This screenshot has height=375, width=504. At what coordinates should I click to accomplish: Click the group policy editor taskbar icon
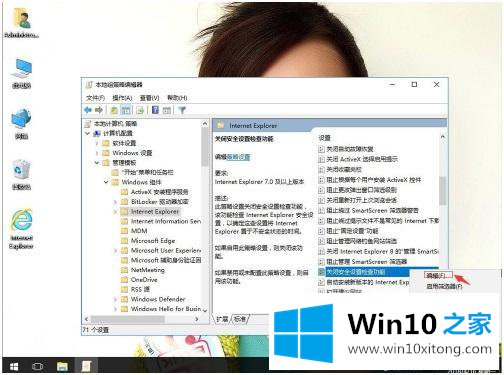[86, 366]
